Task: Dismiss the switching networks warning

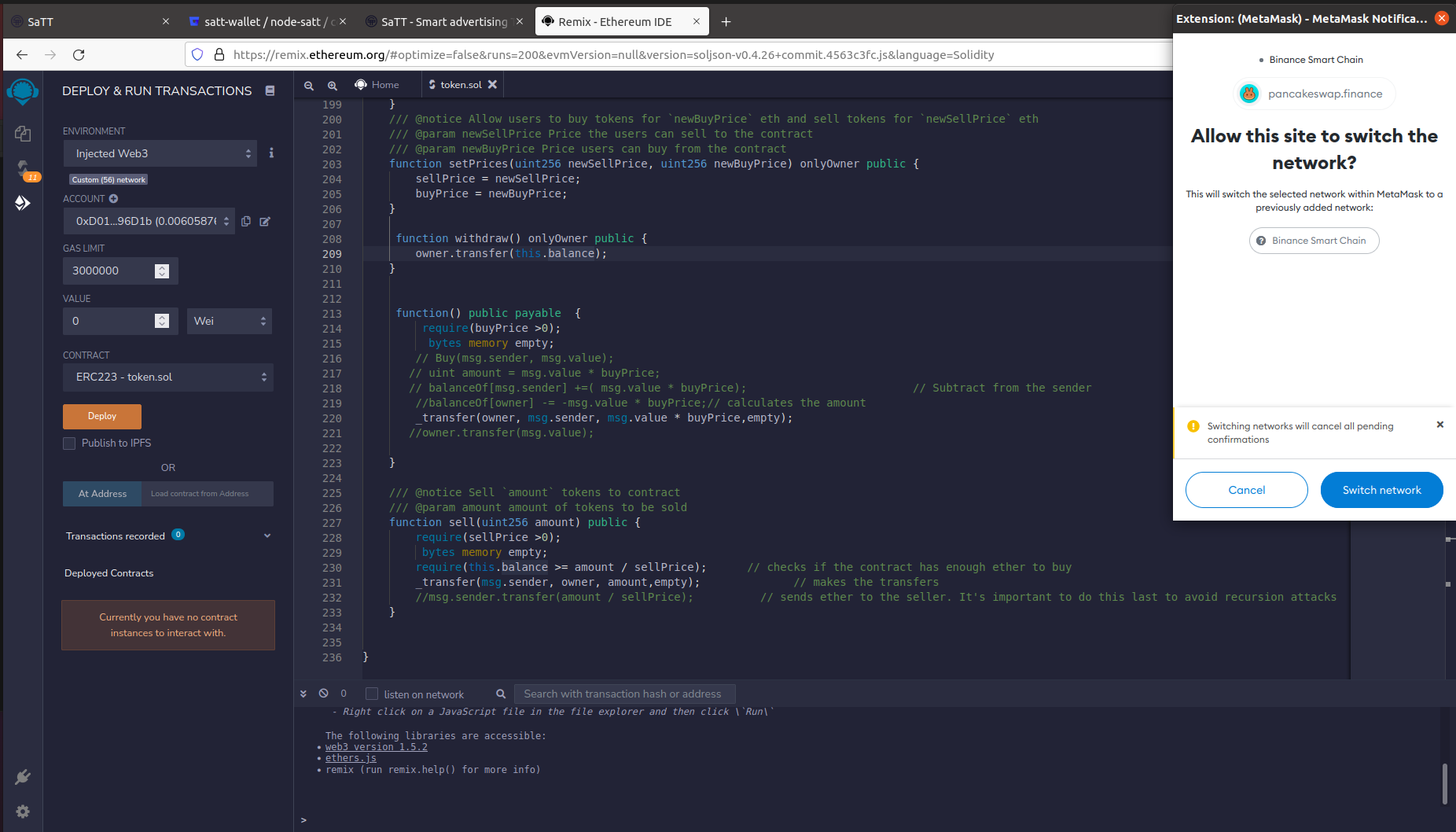Action: coord(1440,425)
